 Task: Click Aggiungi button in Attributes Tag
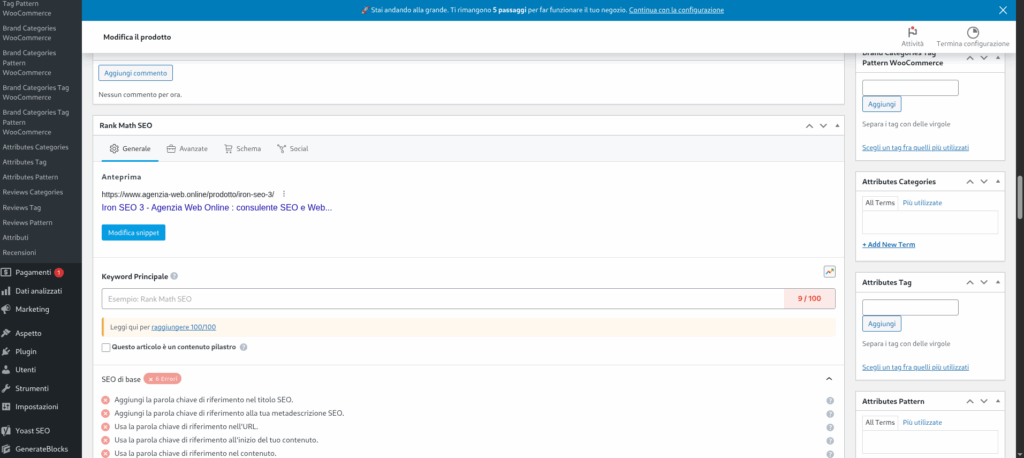pyautogui.click(x=882, y=323)
